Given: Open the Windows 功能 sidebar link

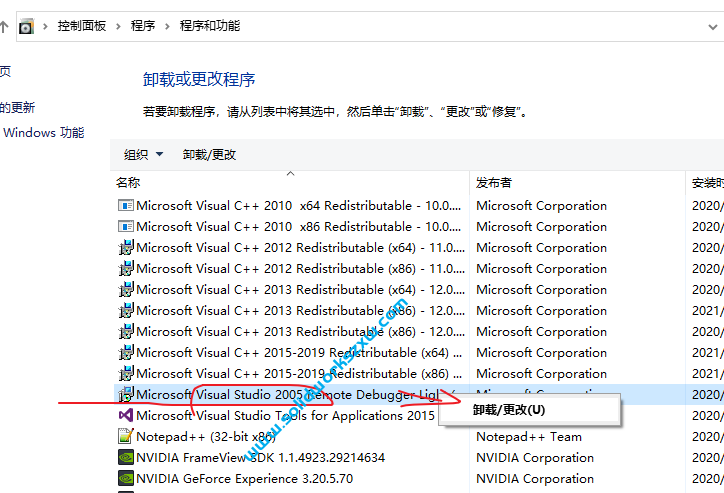Looking at the screenshot, I should (43, 133).
